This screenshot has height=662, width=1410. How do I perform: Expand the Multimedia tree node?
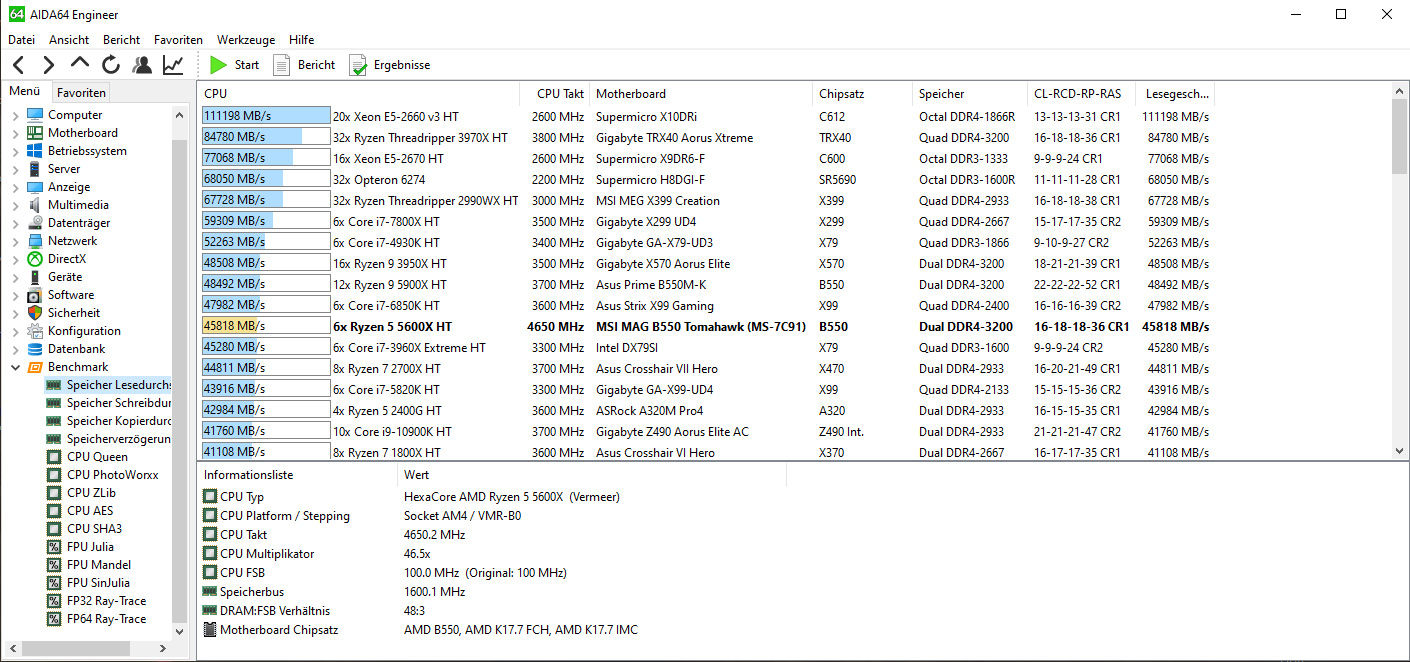(15, 205)
